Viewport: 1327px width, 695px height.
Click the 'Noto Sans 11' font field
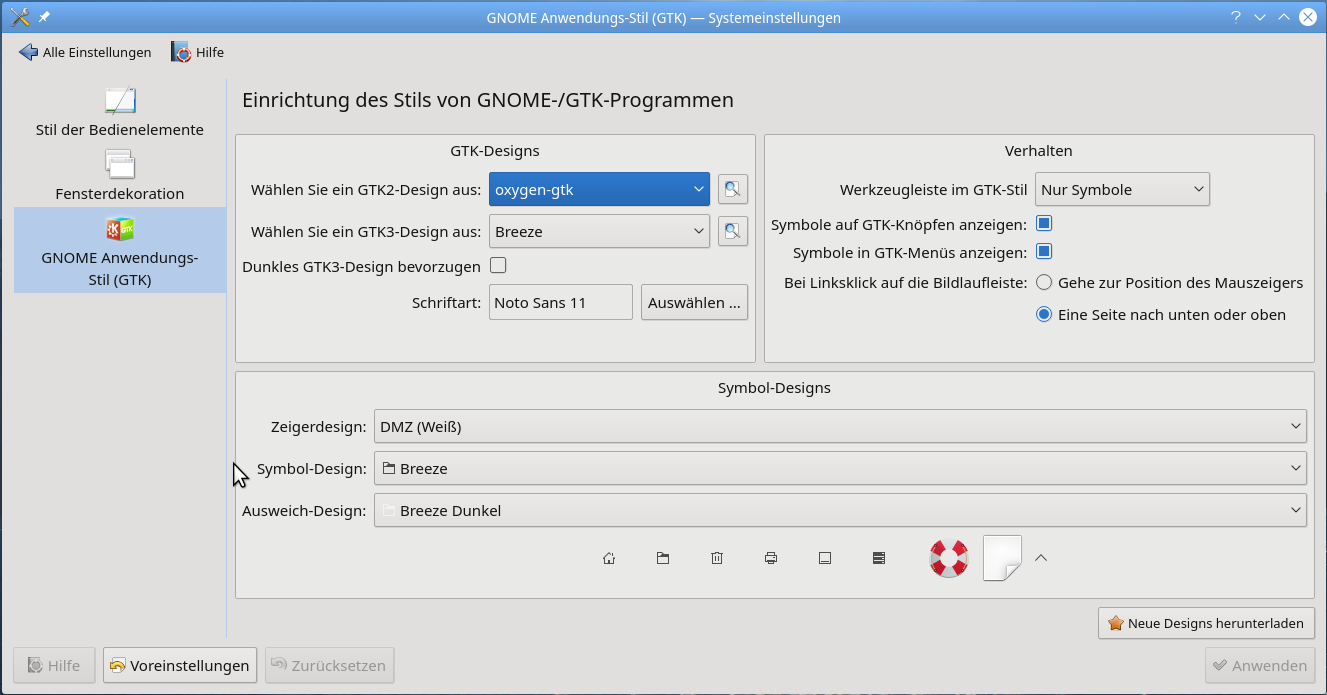click(x=560, y=302)
